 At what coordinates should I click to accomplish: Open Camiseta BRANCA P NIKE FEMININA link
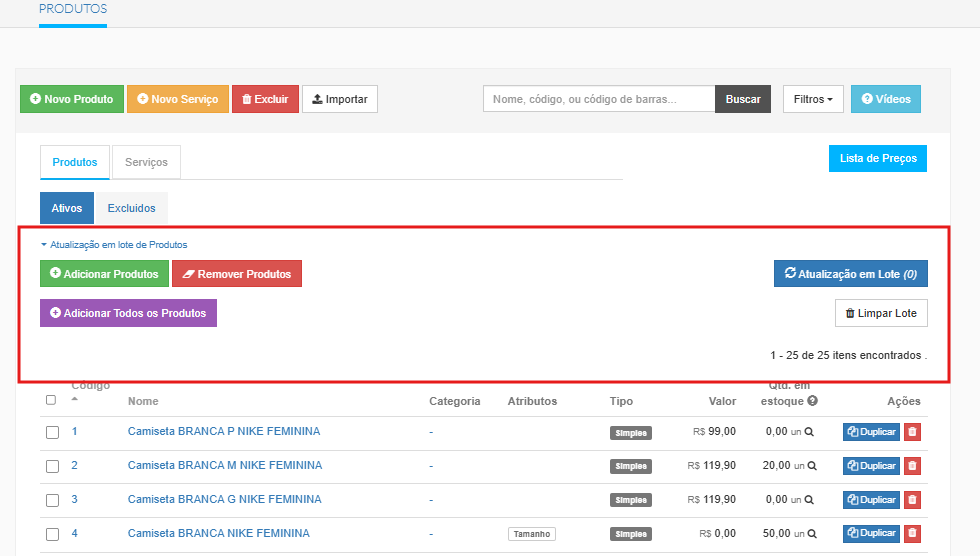click(x=224, y=432)
